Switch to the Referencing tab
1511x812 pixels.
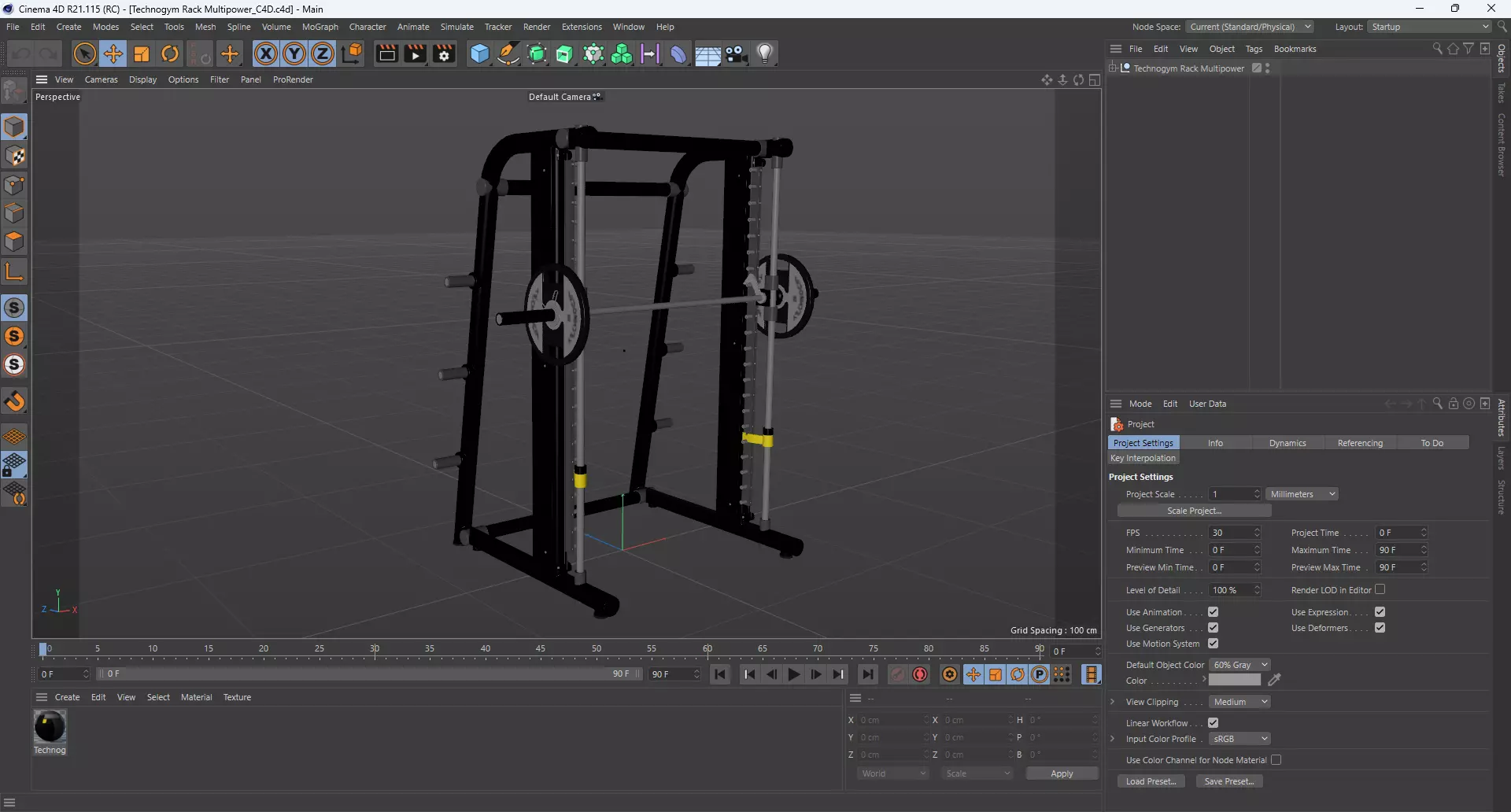pos(1360,443)
